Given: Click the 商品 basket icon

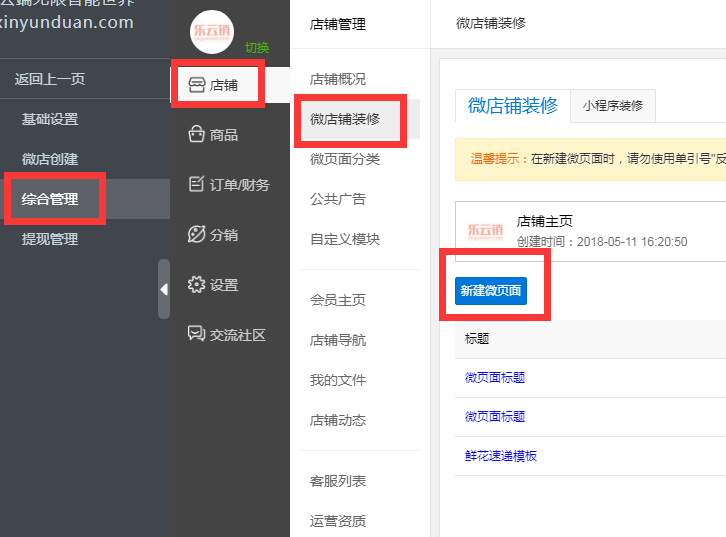Looking at the screenshot, I should point(196,135).
